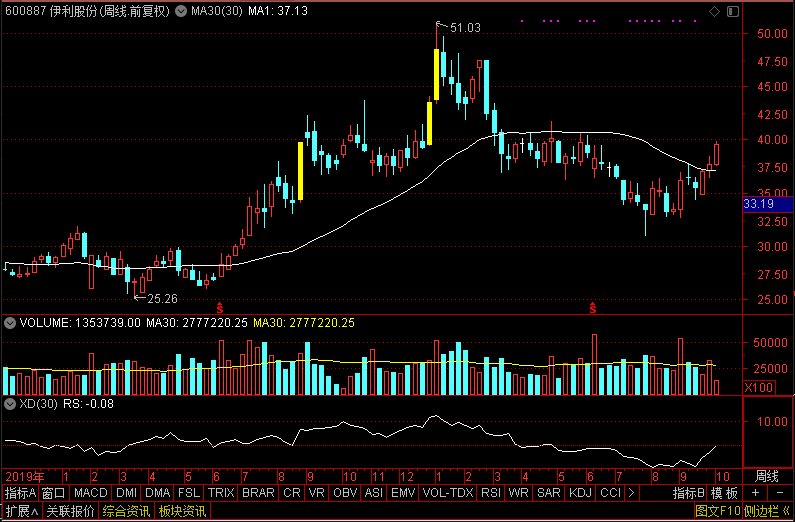795x522 pixels.
Task: Open 图文F10 company info
Action: 717,511
